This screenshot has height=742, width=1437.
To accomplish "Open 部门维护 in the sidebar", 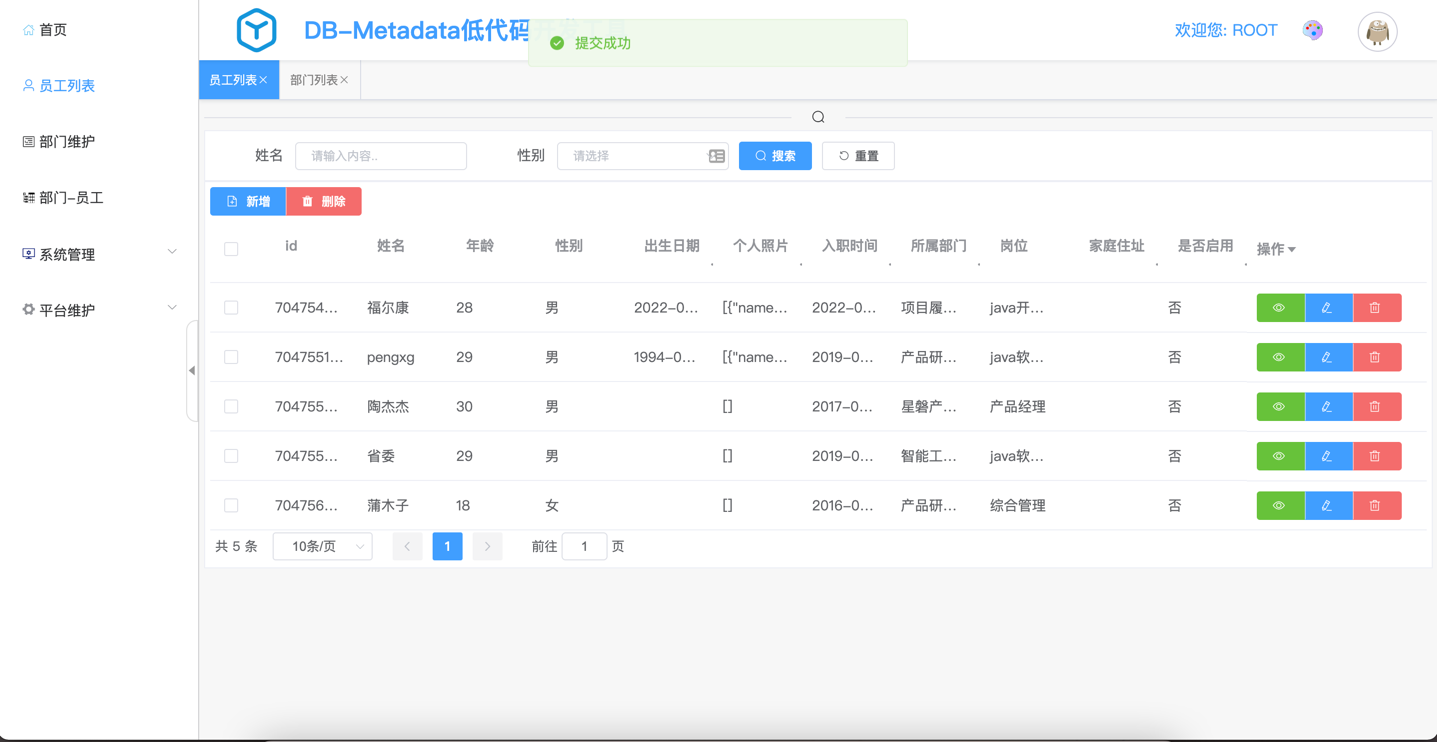I will (x=67, y=142).
